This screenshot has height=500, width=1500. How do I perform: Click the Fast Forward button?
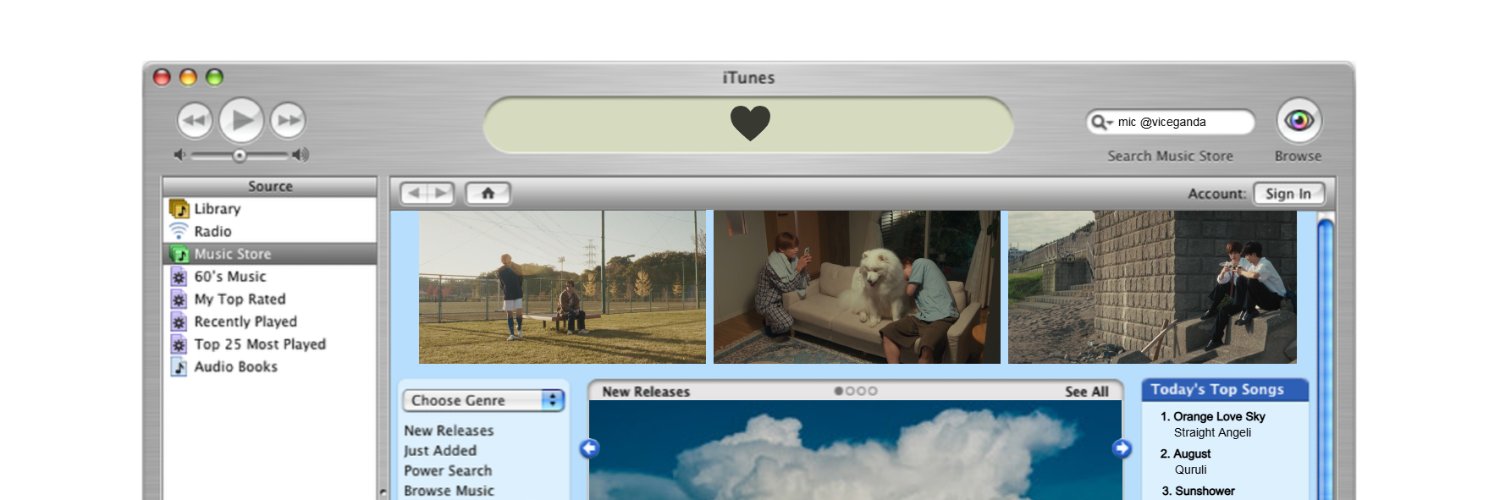point(288,121)
